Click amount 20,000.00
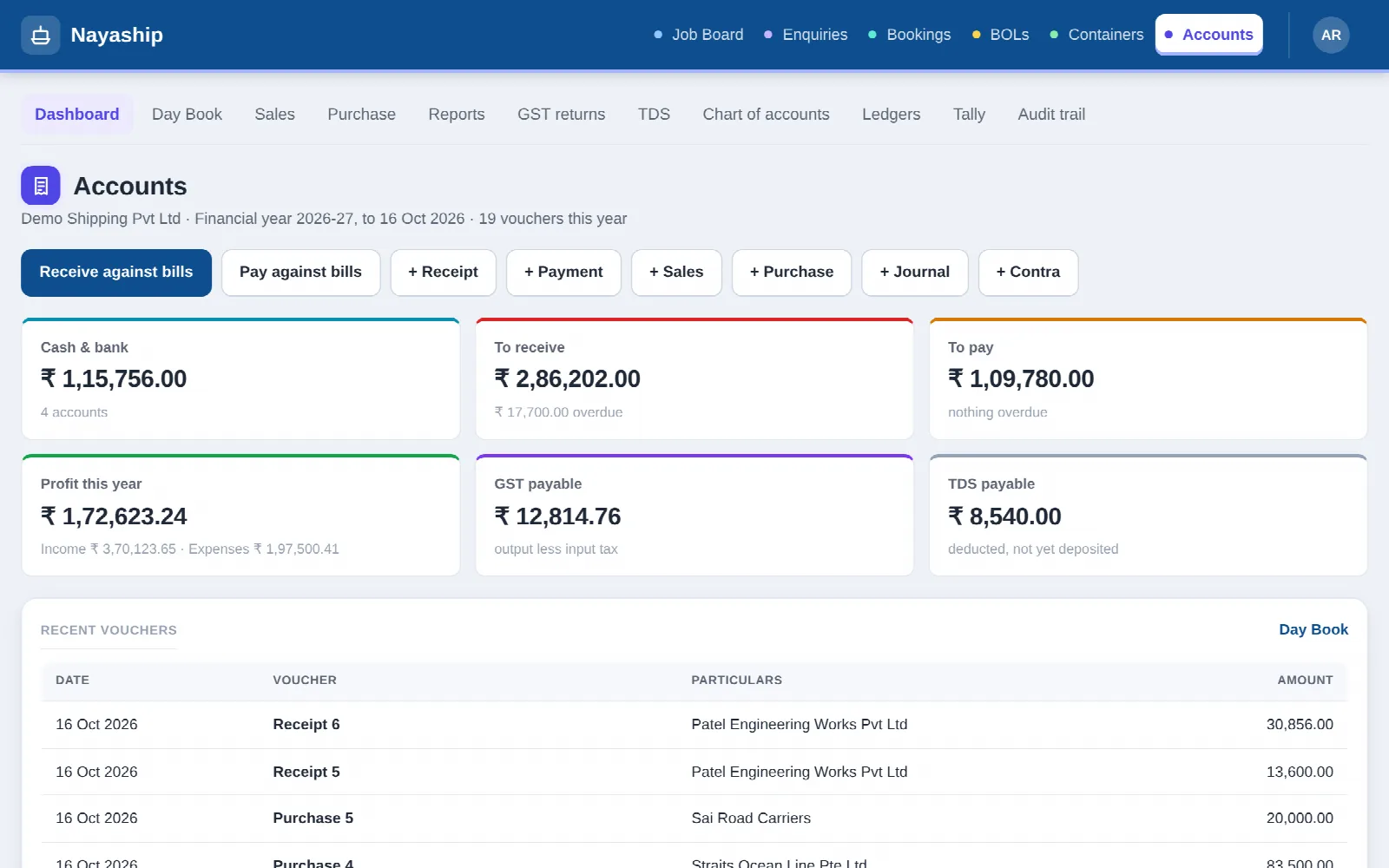The width and height of the screenshot is (1389, 868). (1300, 819)
